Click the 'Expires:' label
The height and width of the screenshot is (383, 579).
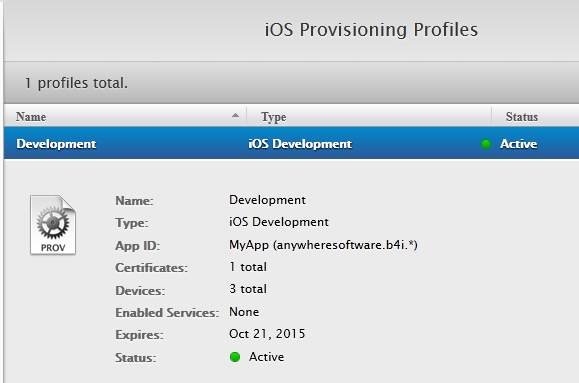click(139, 335)
